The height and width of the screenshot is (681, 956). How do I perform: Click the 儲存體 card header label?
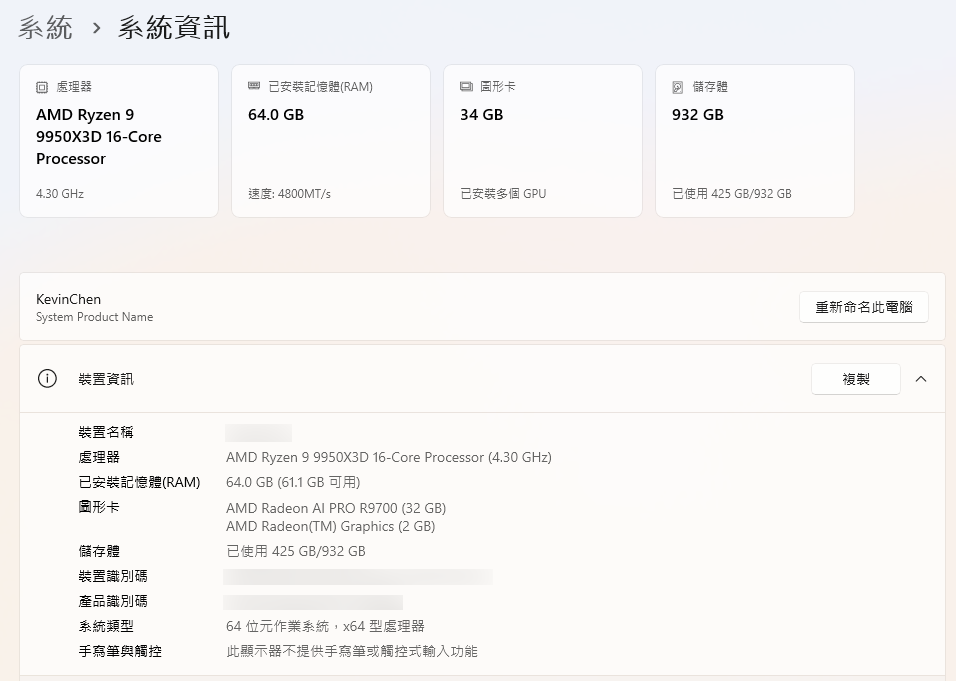[710, 87]
